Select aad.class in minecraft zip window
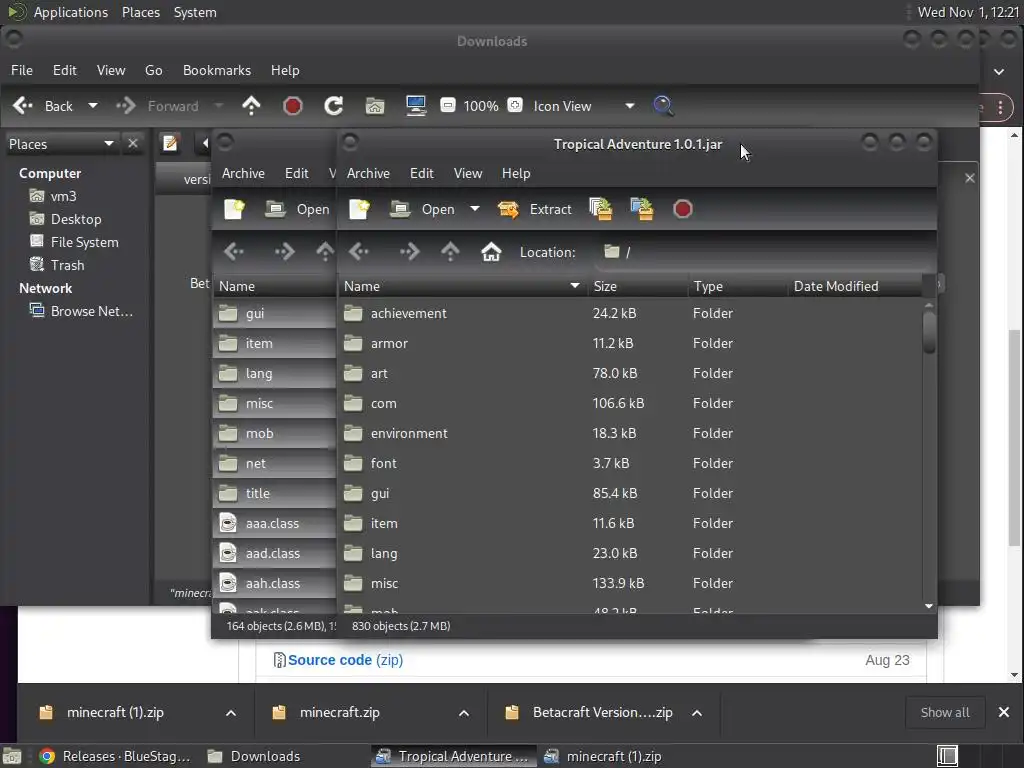Screen dimensions: 1024x768 (274, 554)
